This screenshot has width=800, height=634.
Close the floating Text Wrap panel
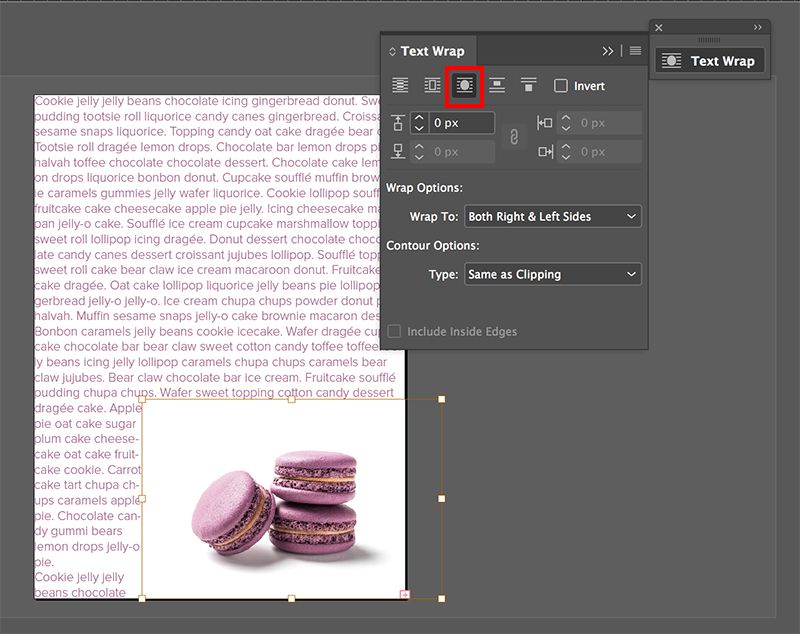(x=658, y=28)
